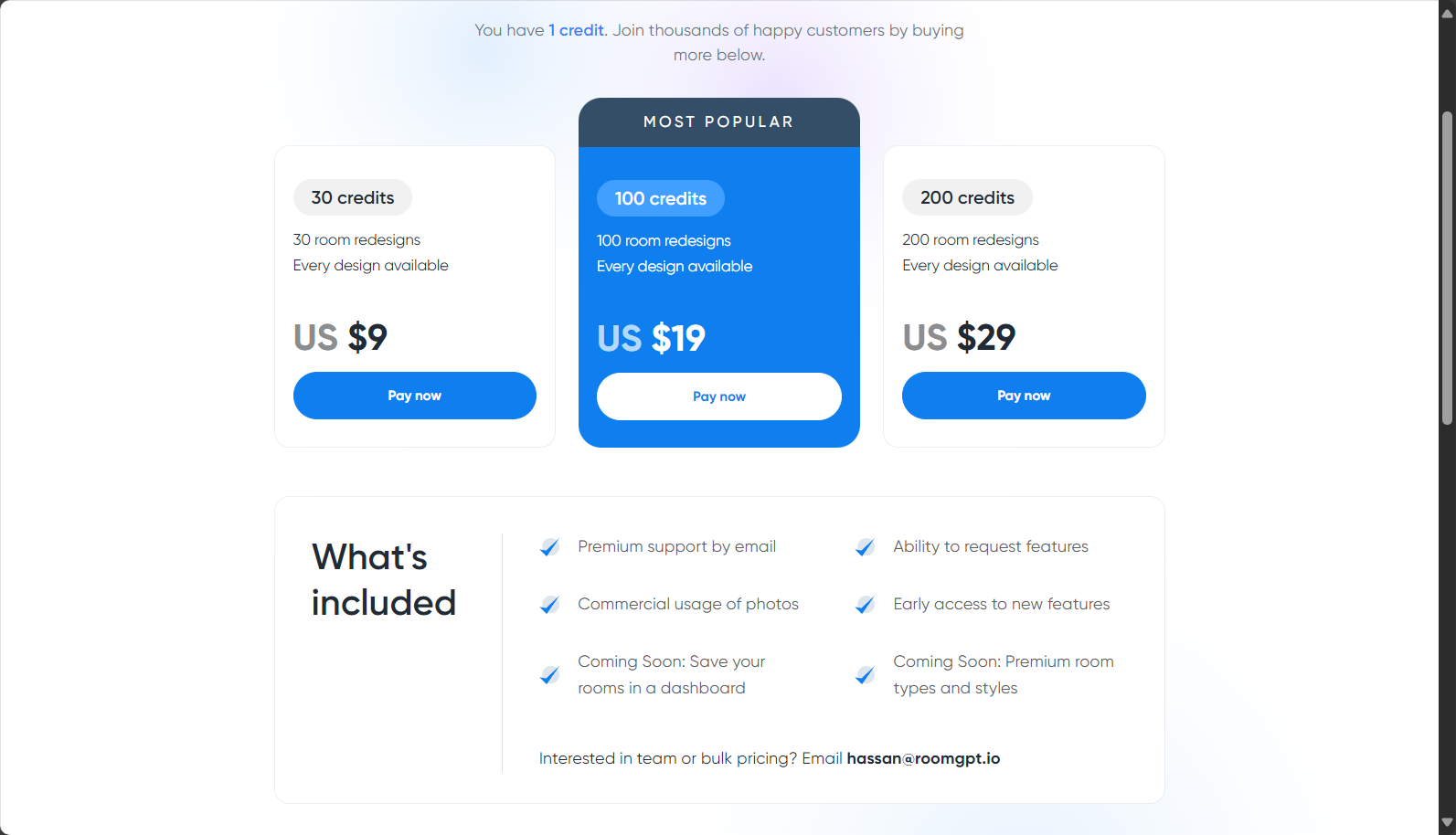
Task: Click the What's included heading
Action: click(384, 580)
